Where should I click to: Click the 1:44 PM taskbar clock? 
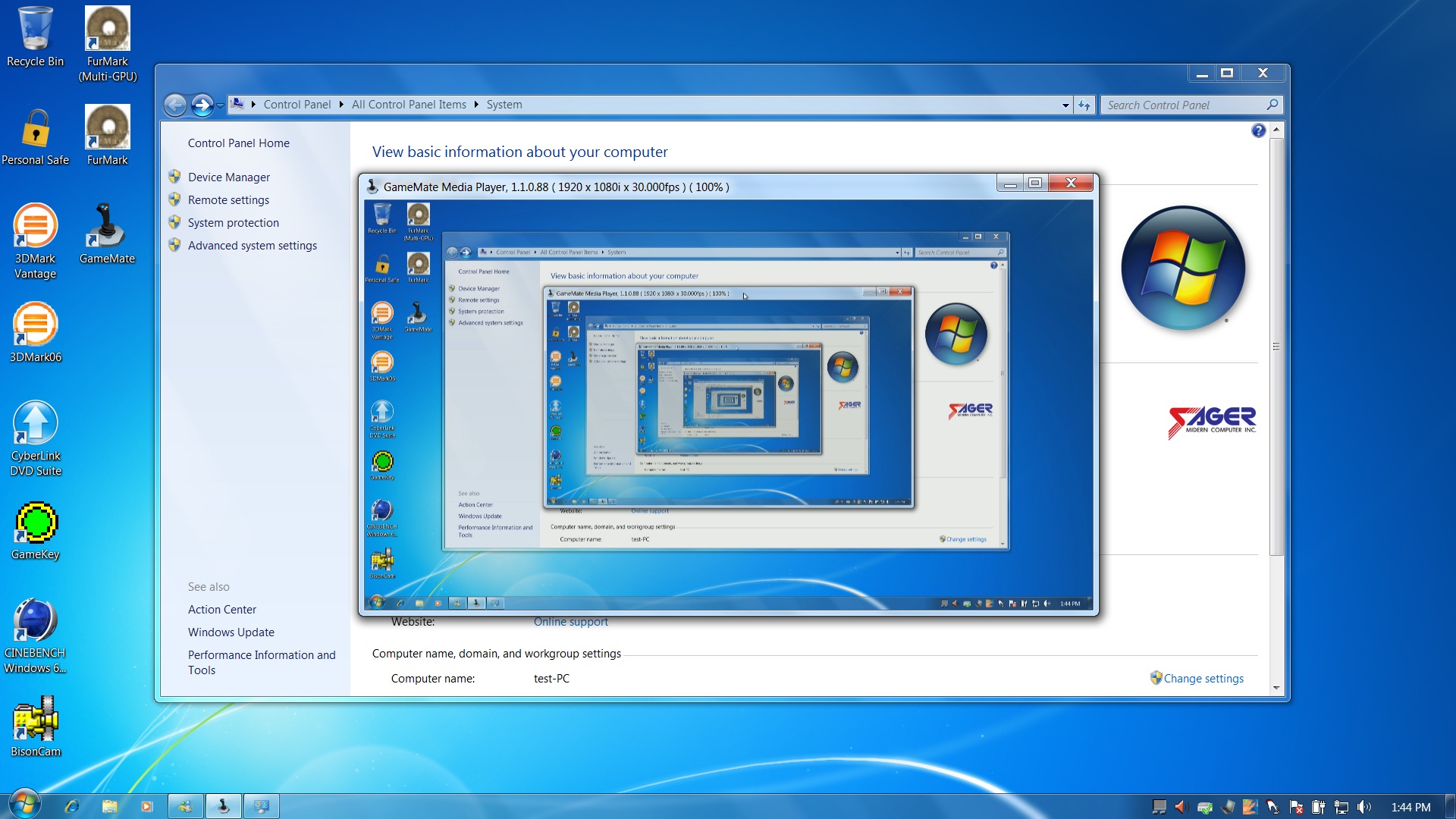[1410, 808]
